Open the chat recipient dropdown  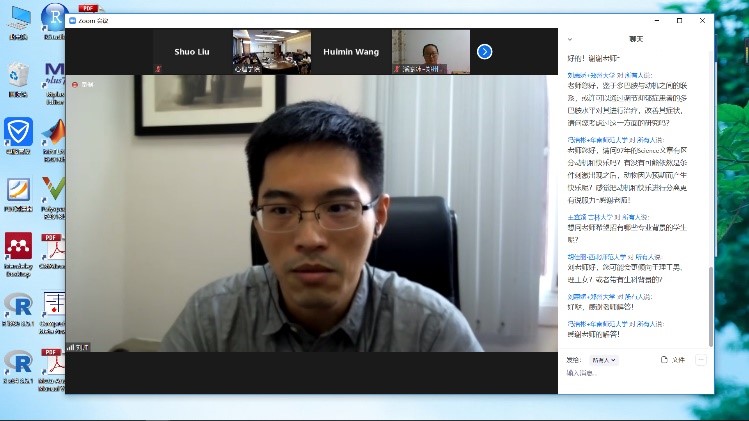pyautogui.click(x=604, y=359)
